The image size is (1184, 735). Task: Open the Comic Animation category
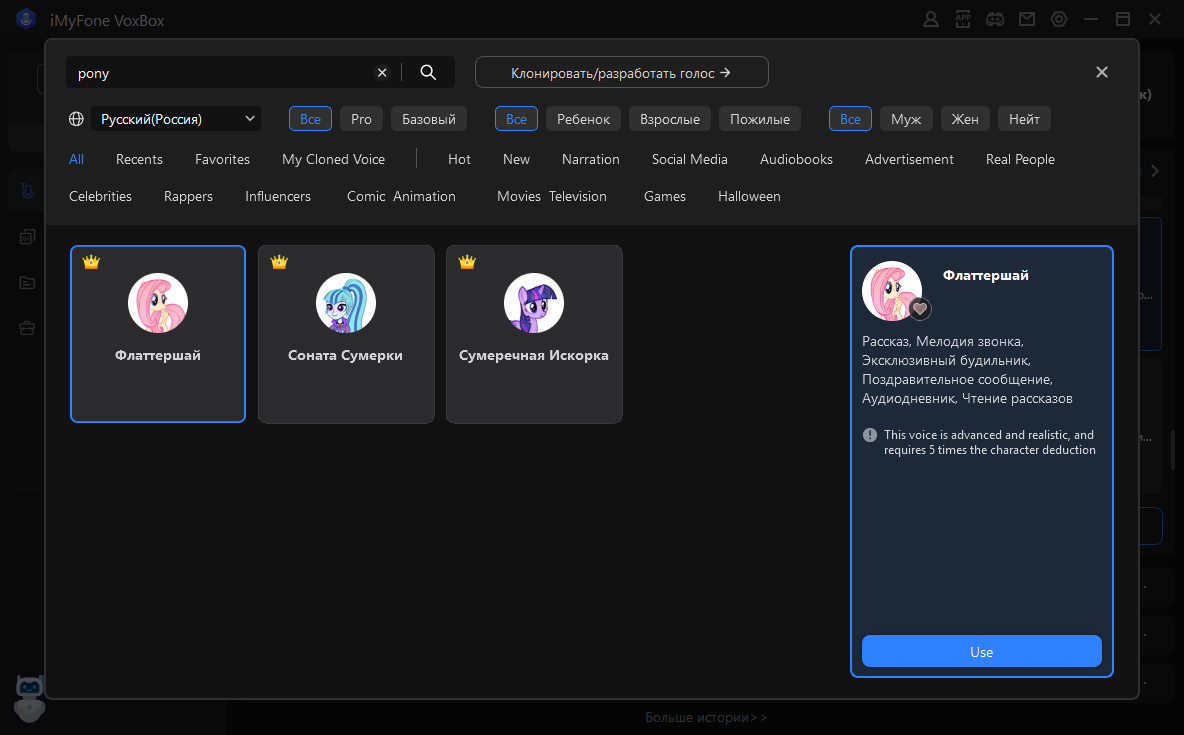(x=401, y=196)
